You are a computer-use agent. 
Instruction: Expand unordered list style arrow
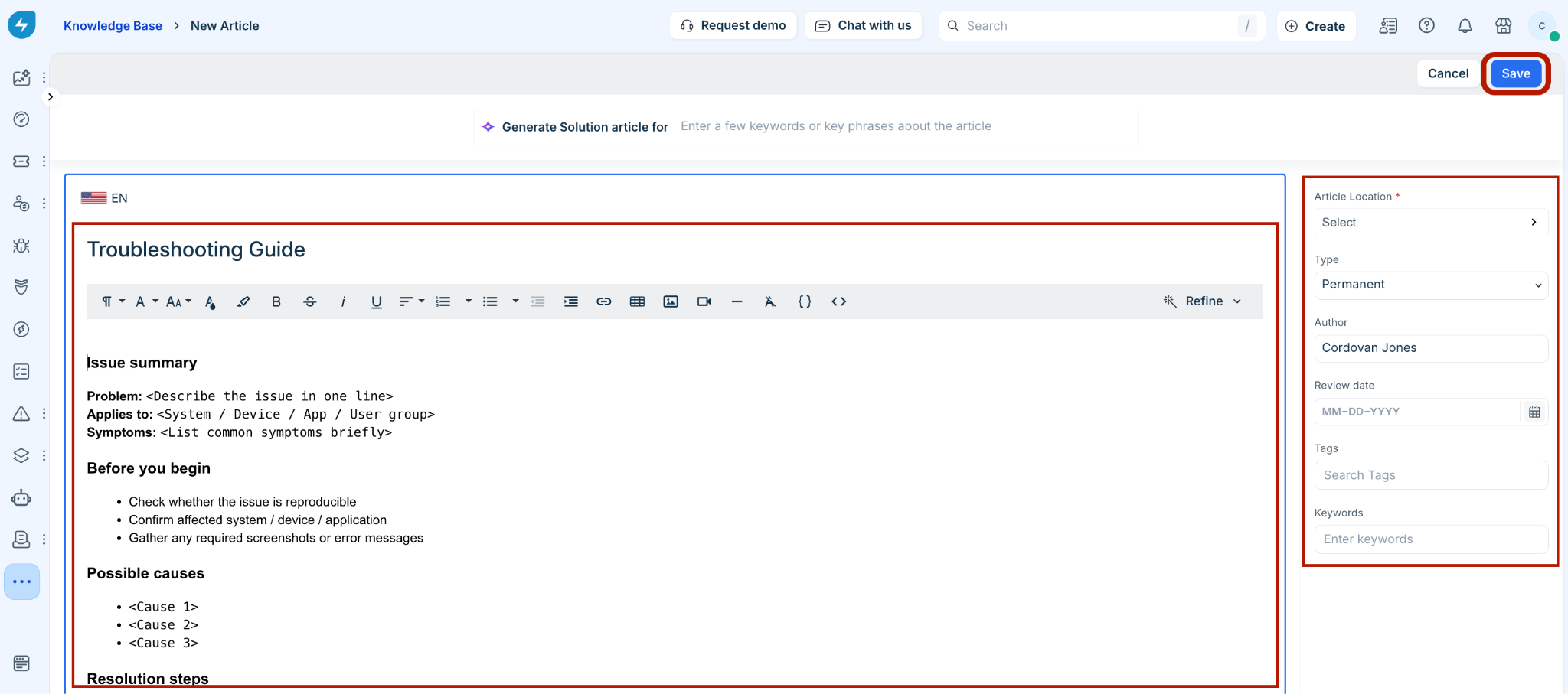(515, 301)
